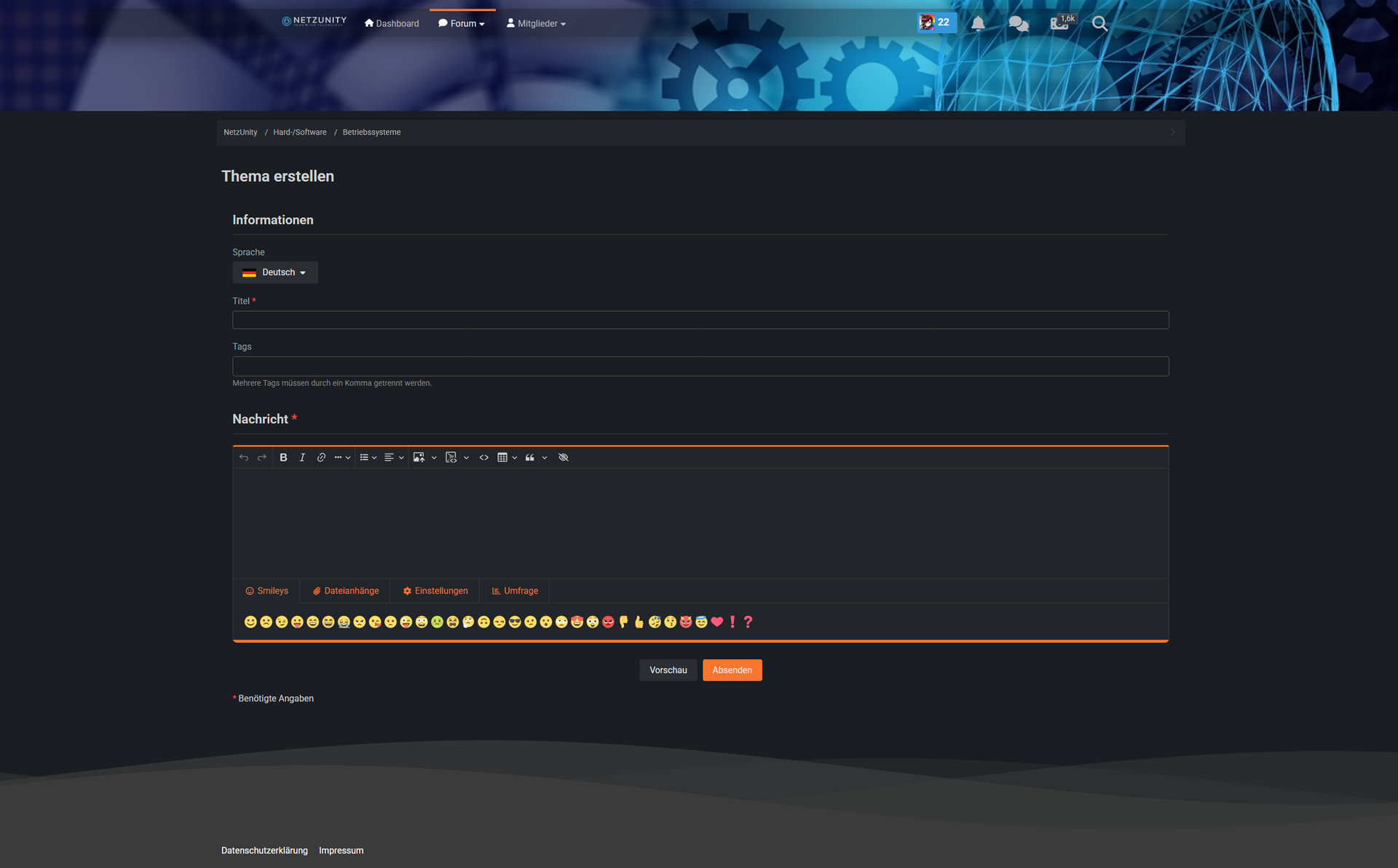Open the search magnifier icon

tap(1099, 23)
